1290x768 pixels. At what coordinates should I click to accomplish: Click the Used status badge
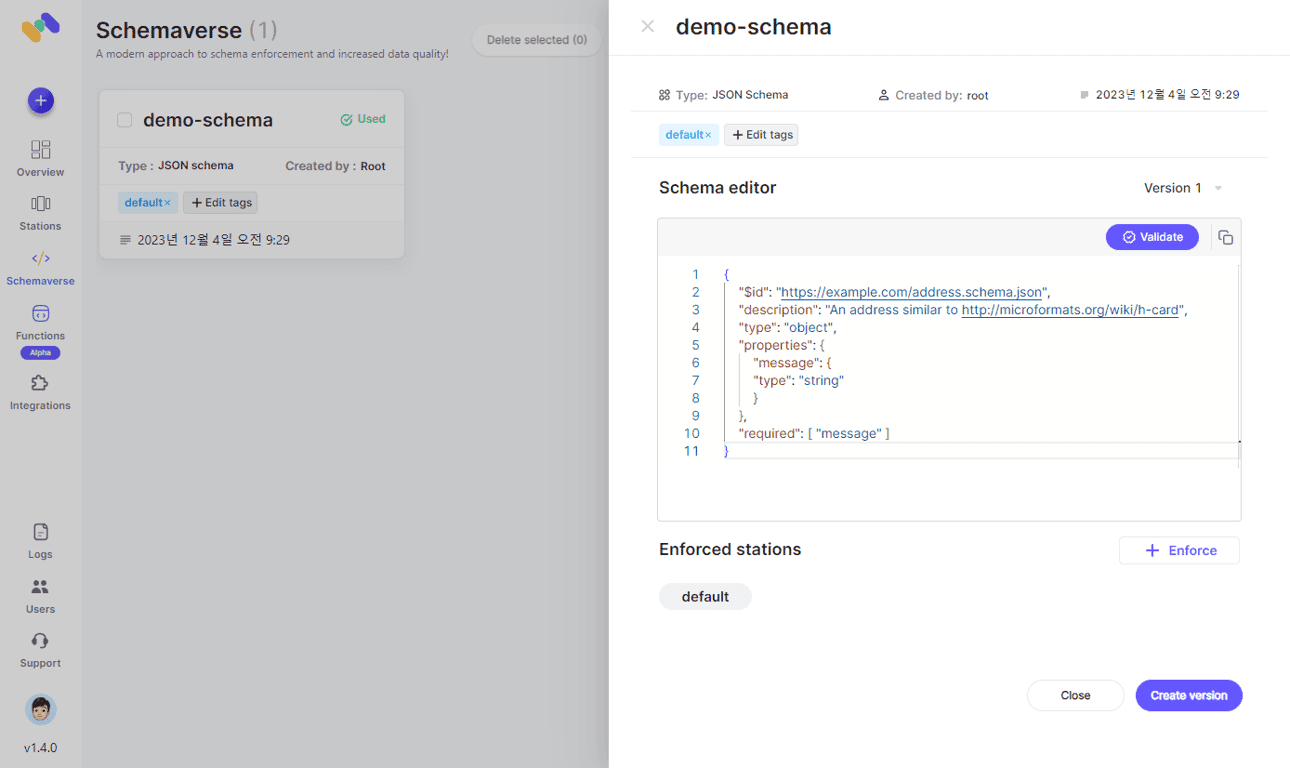point(363,119)
